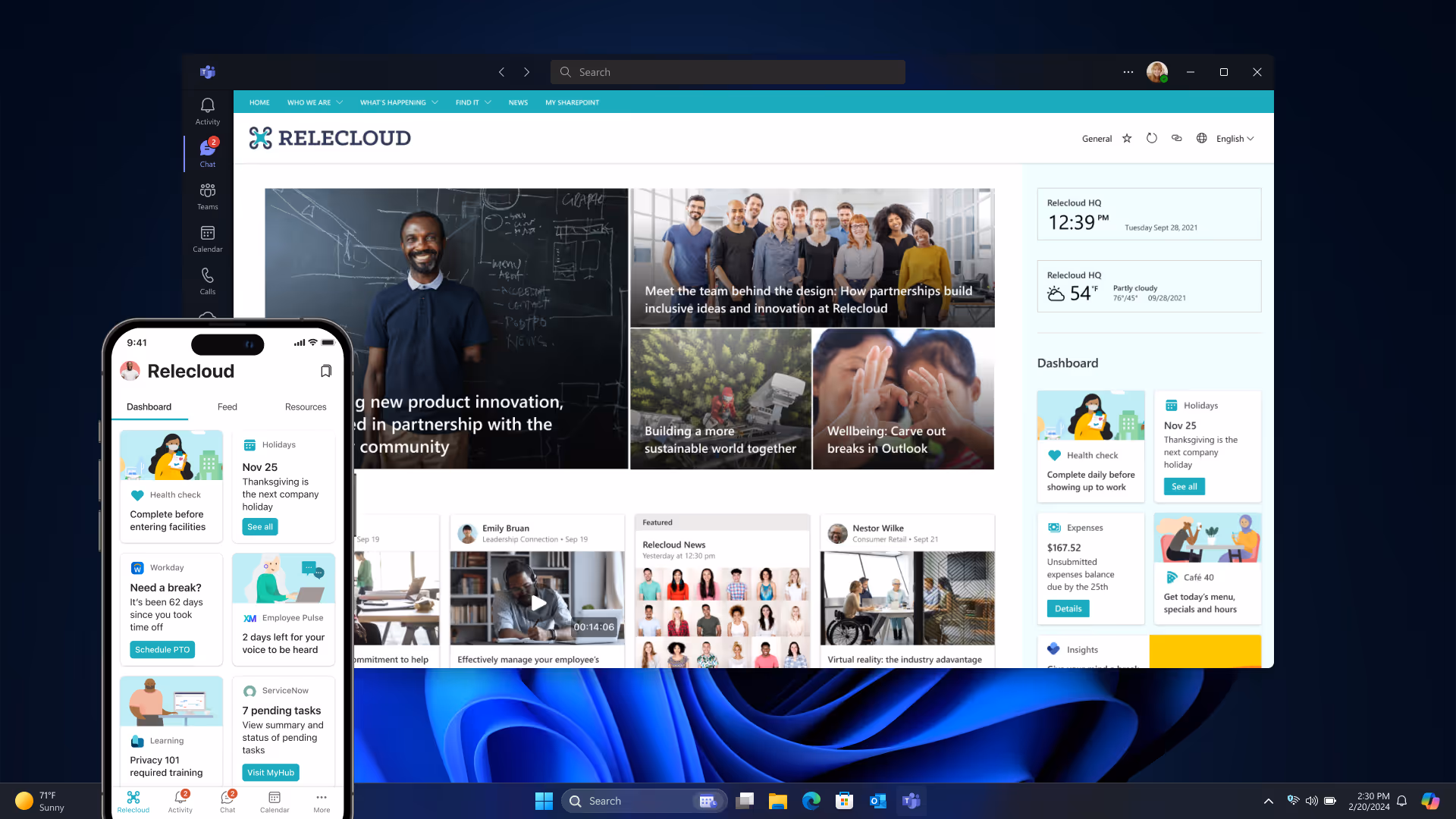Open Calls from the Teams sidebar
This screenshot has height=819, width=1456.
click(x=207, y=281)
